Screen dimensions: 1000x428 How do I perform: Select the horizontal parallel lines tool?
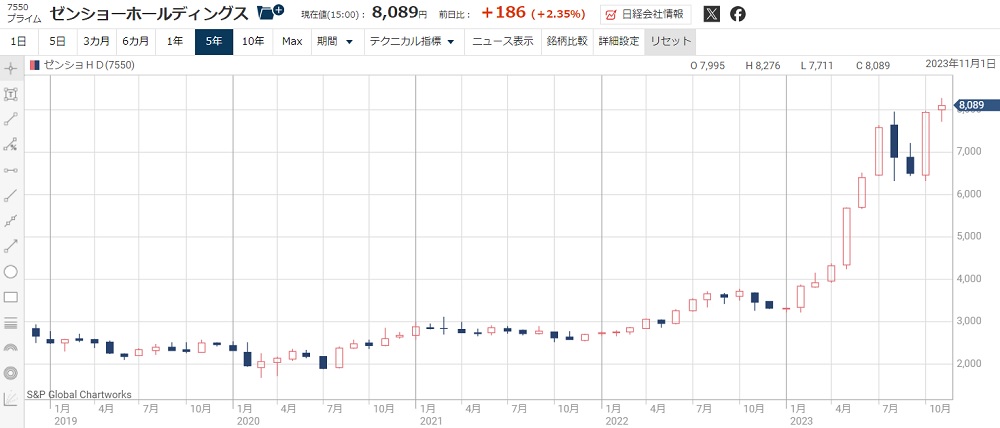(x=10, y=323)
